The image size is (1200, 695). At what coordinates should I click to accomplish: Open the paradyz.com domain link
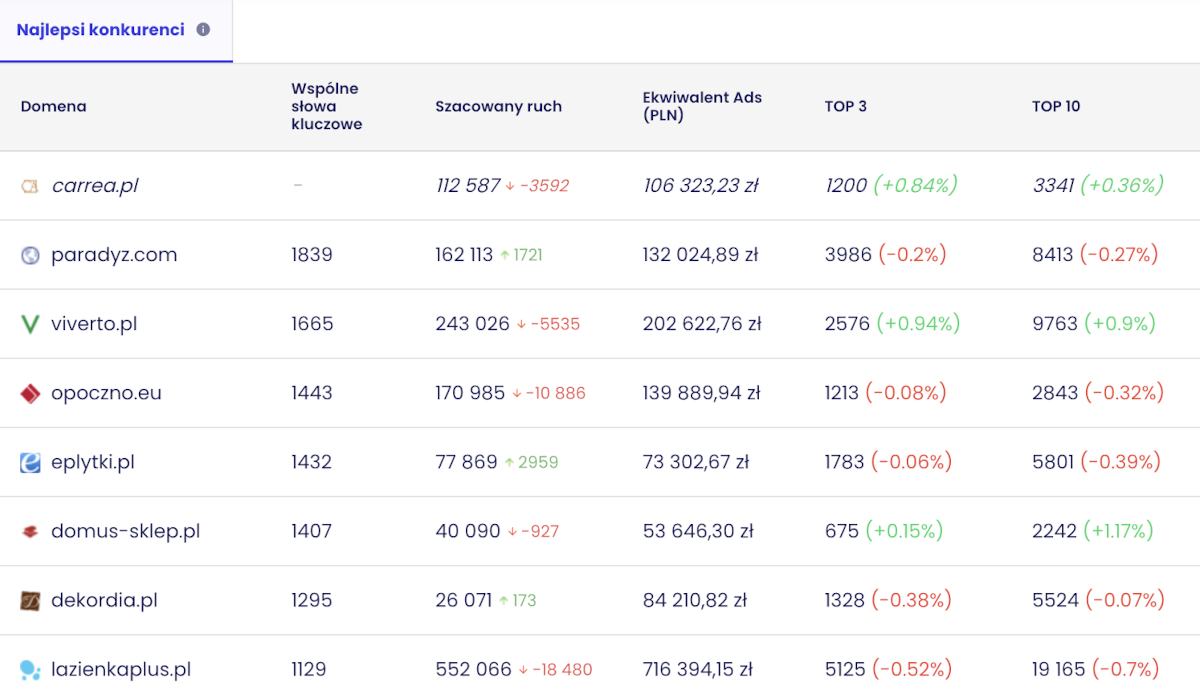coord(114,255)
